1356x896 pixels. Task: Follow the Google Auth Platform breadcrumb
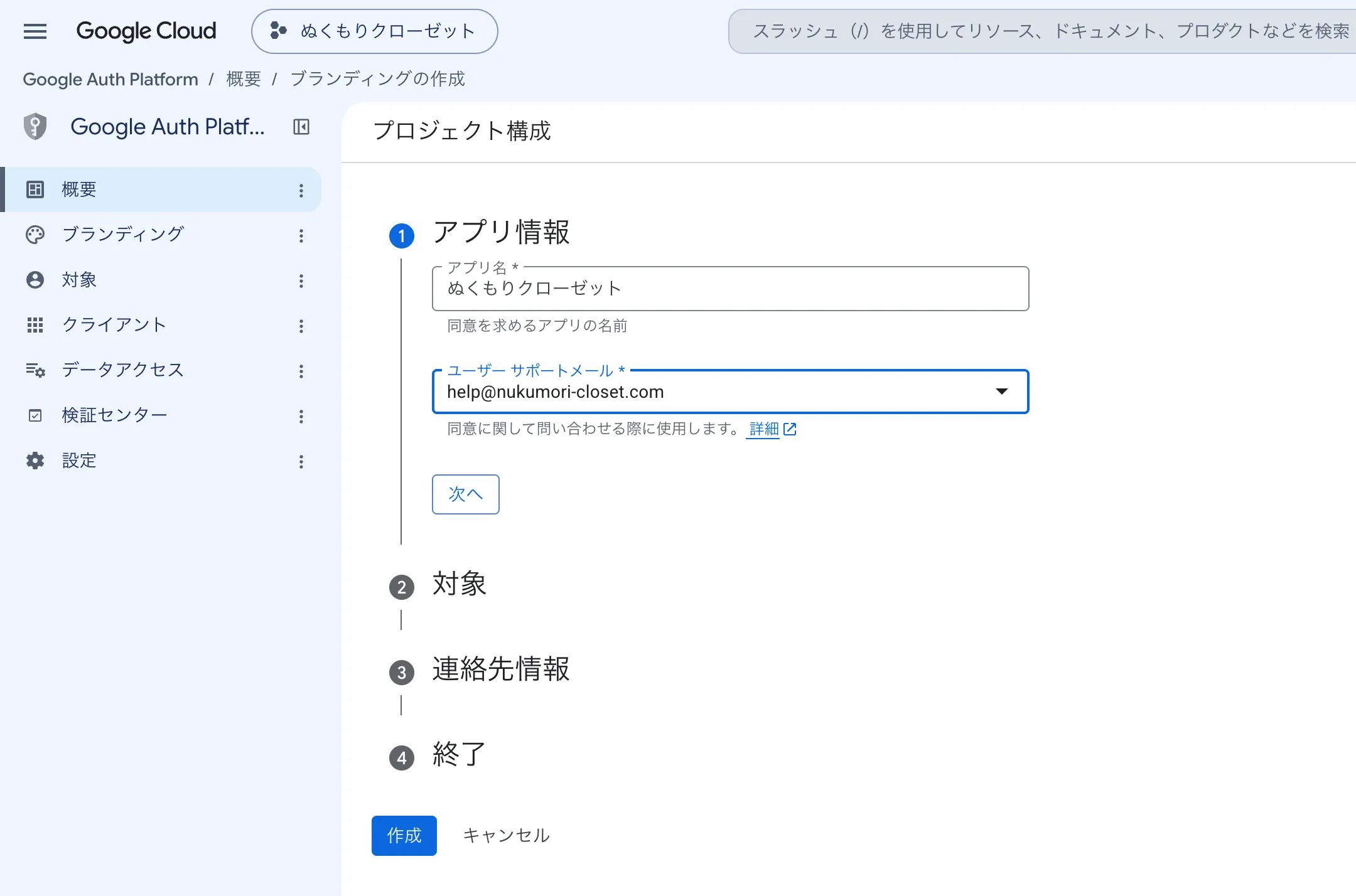point(110,79)
